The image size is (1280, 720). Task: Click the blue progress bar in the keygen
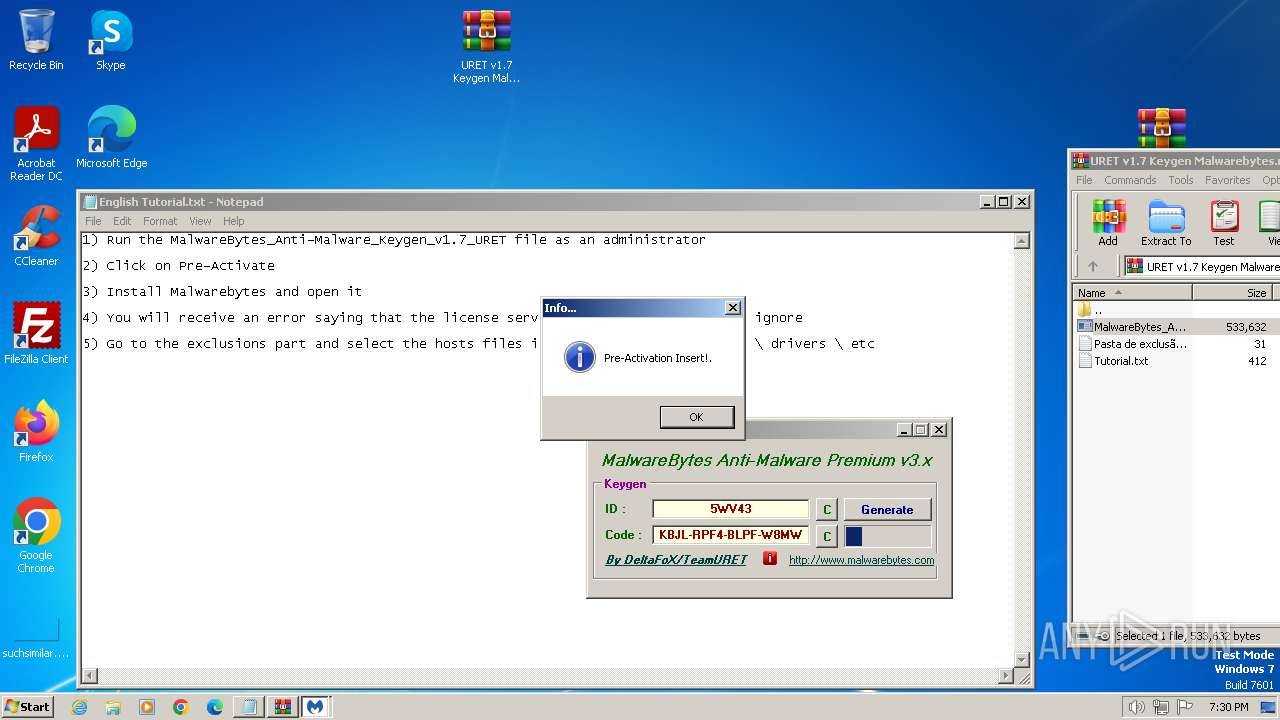coord(887,536)
